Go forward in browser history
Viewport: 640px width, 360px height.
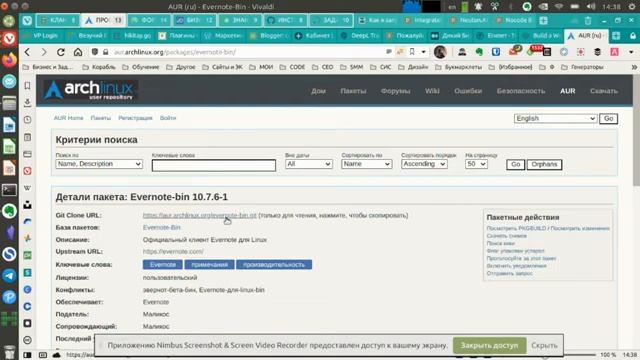(44, 52)
